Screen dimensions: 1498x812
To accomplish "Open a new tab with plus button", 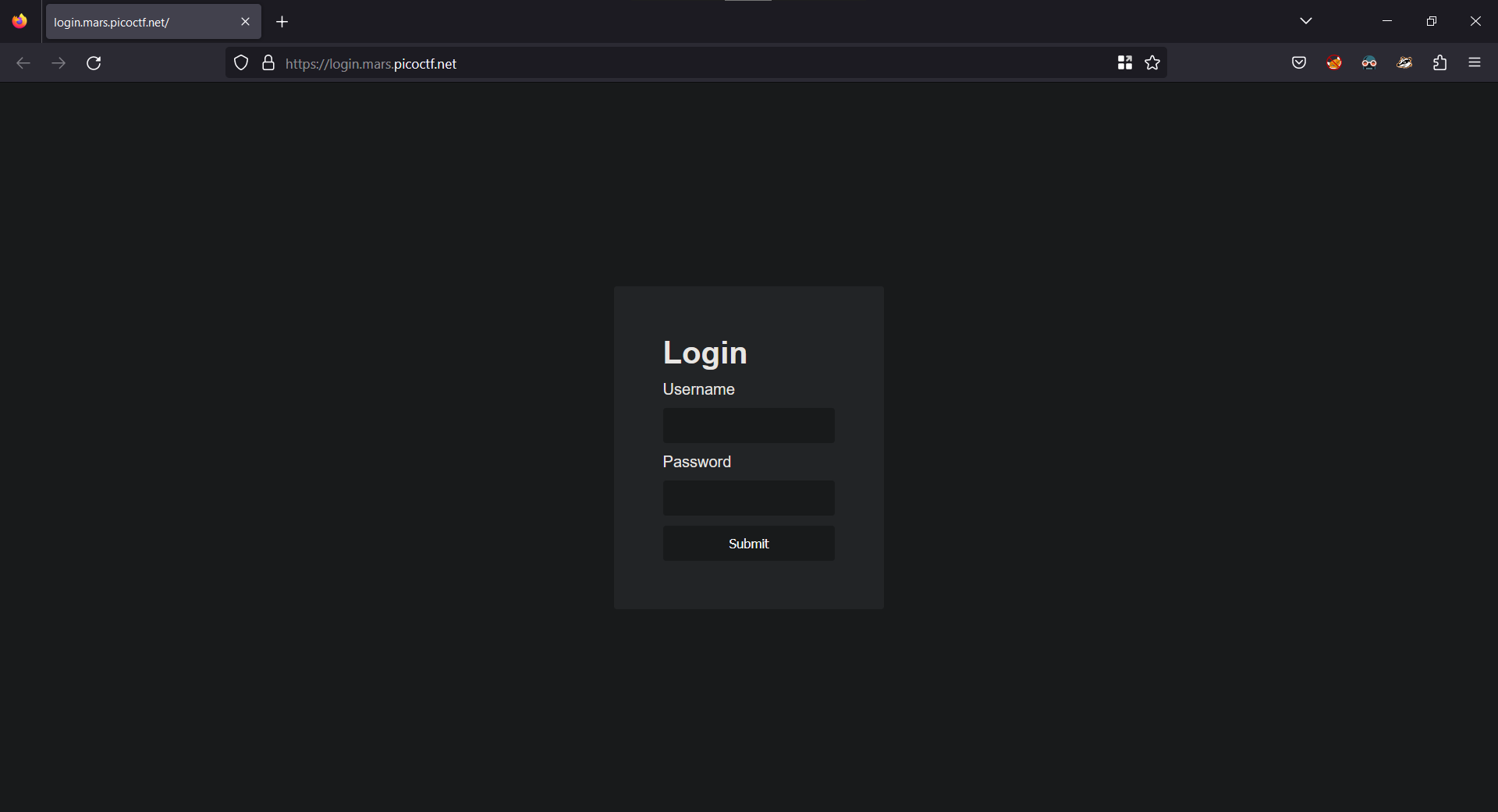I will tap(282, 22).
